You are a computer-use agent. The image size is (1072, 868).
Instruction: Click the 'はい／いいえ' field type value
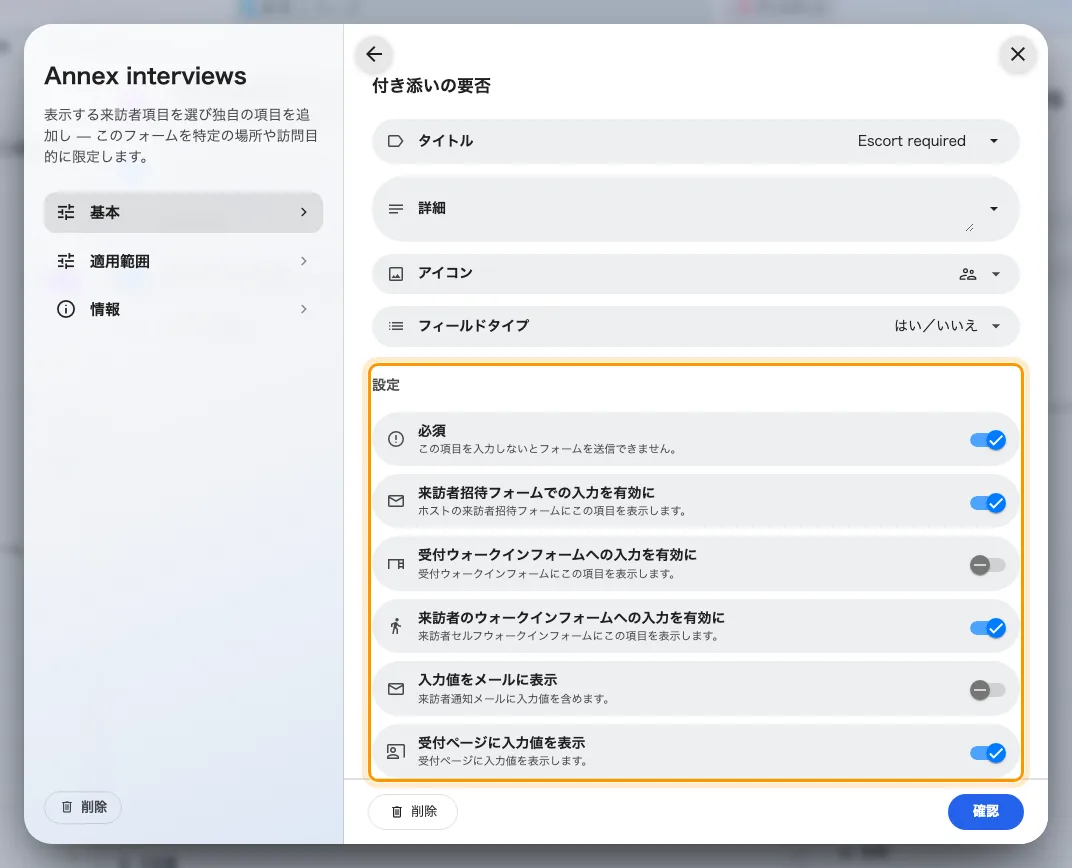(936, 326)
